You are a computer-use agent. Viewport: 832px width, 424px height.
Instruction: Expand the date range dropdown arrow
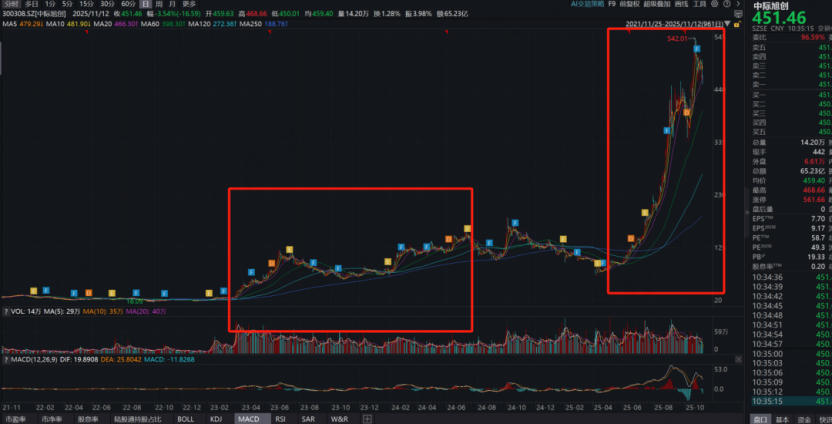point(725,22)
